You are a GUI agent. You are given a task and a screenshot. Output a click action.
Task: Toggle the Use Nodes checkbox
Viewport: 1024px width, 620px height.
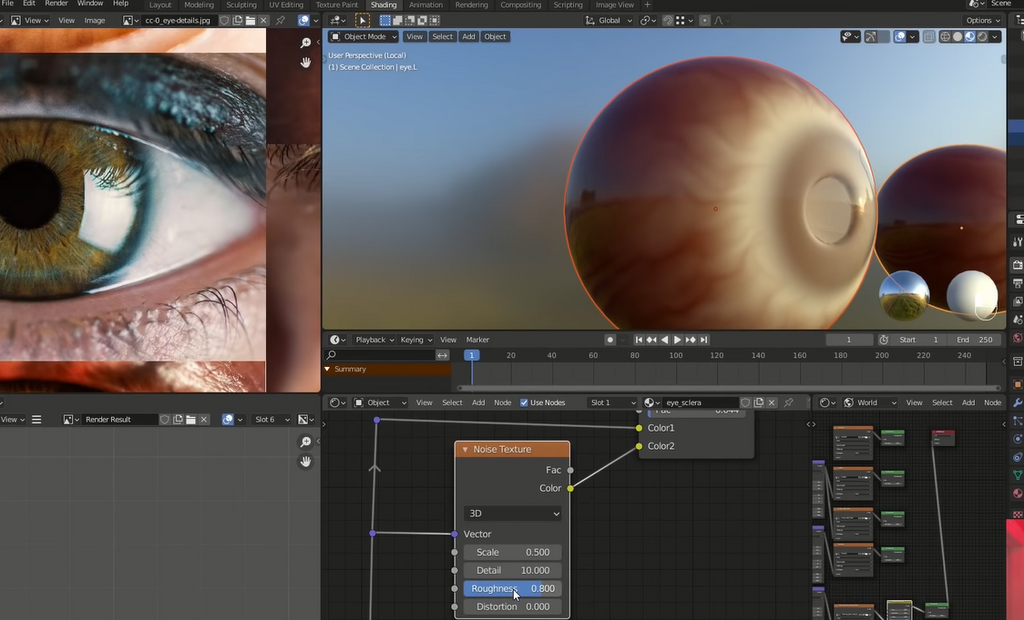[x=524, y=402]
